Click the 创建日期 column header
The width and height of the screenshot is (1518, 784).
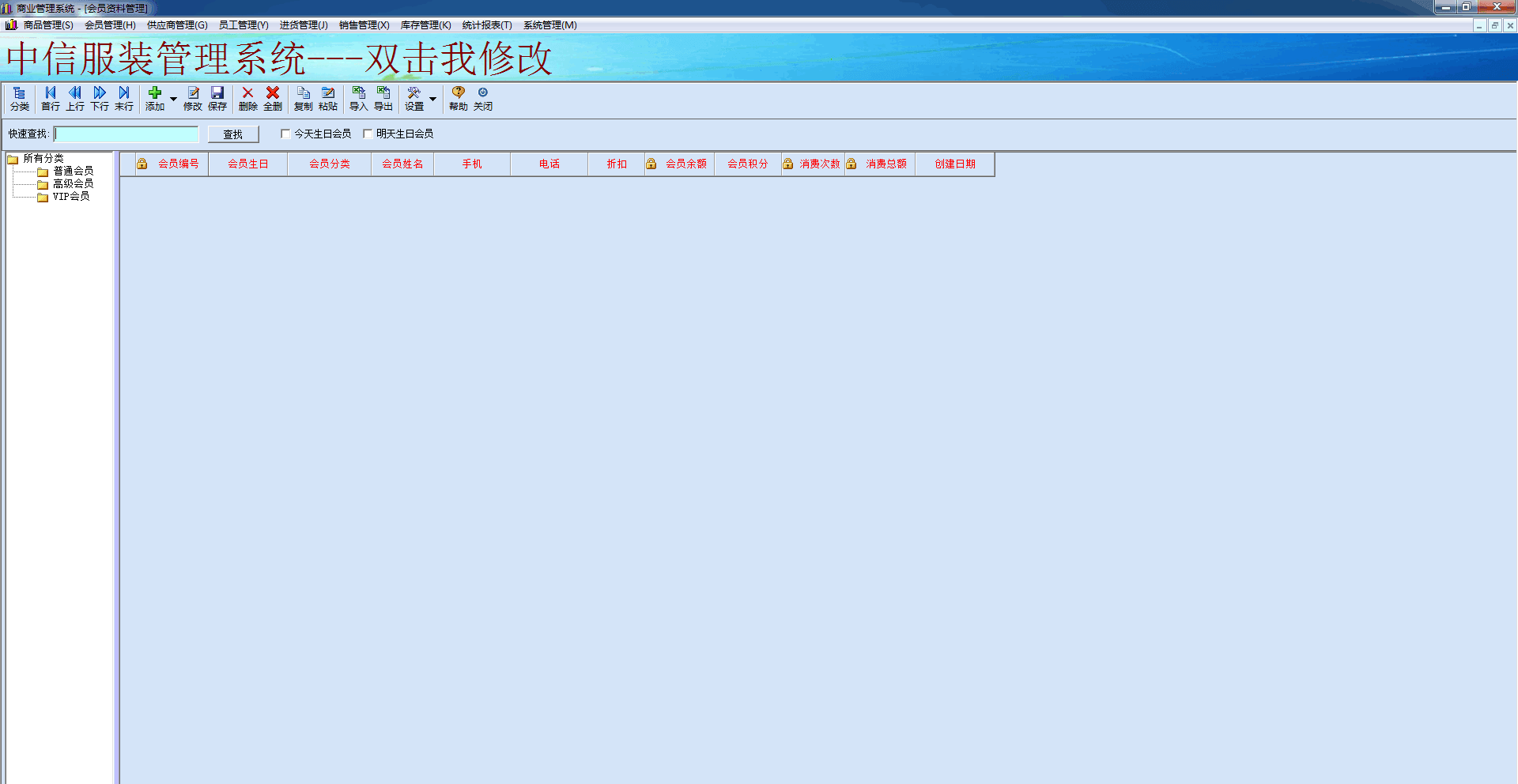pyautogui.click(x=955, y=164)
